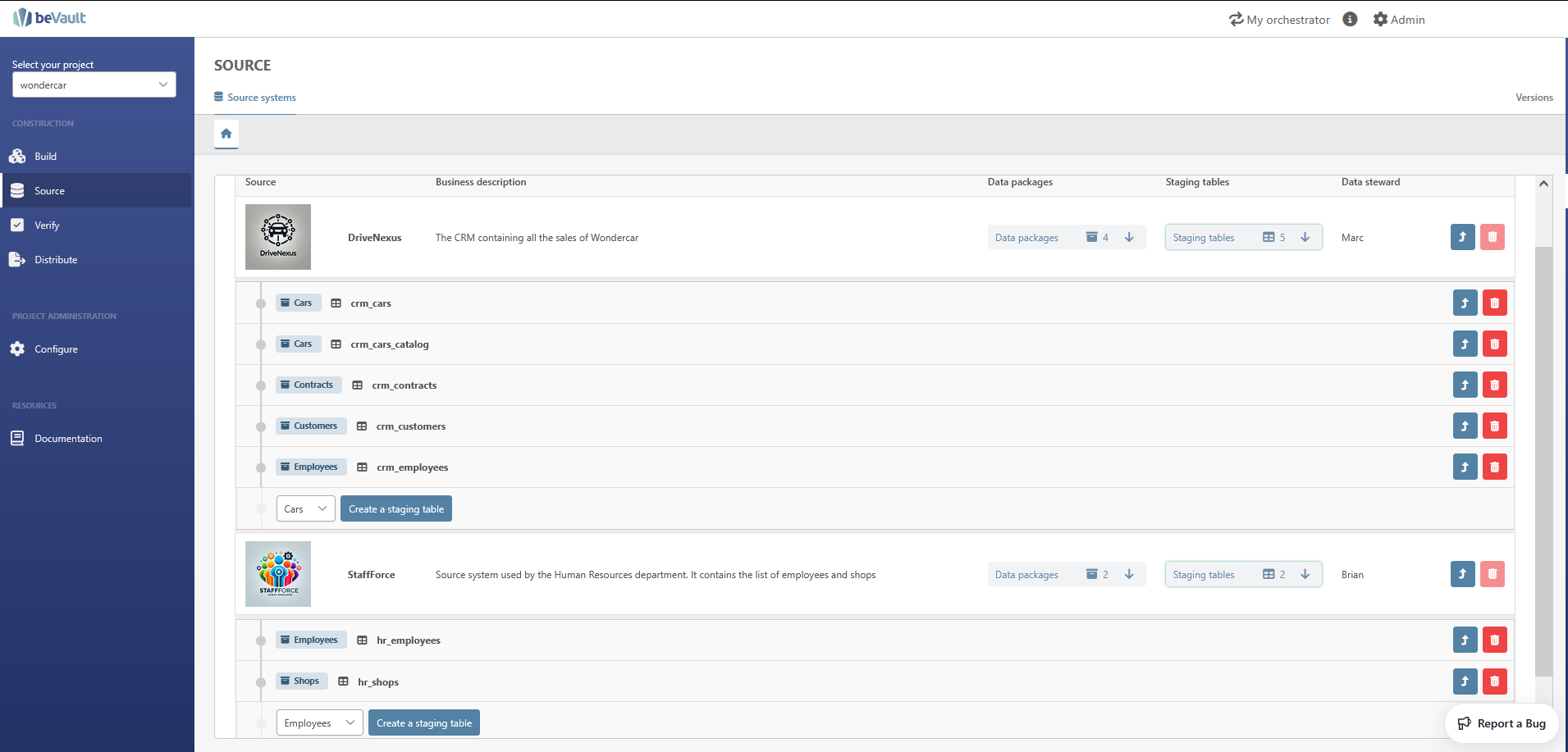Delete the crm_employees staging table

click(1494, 467)
